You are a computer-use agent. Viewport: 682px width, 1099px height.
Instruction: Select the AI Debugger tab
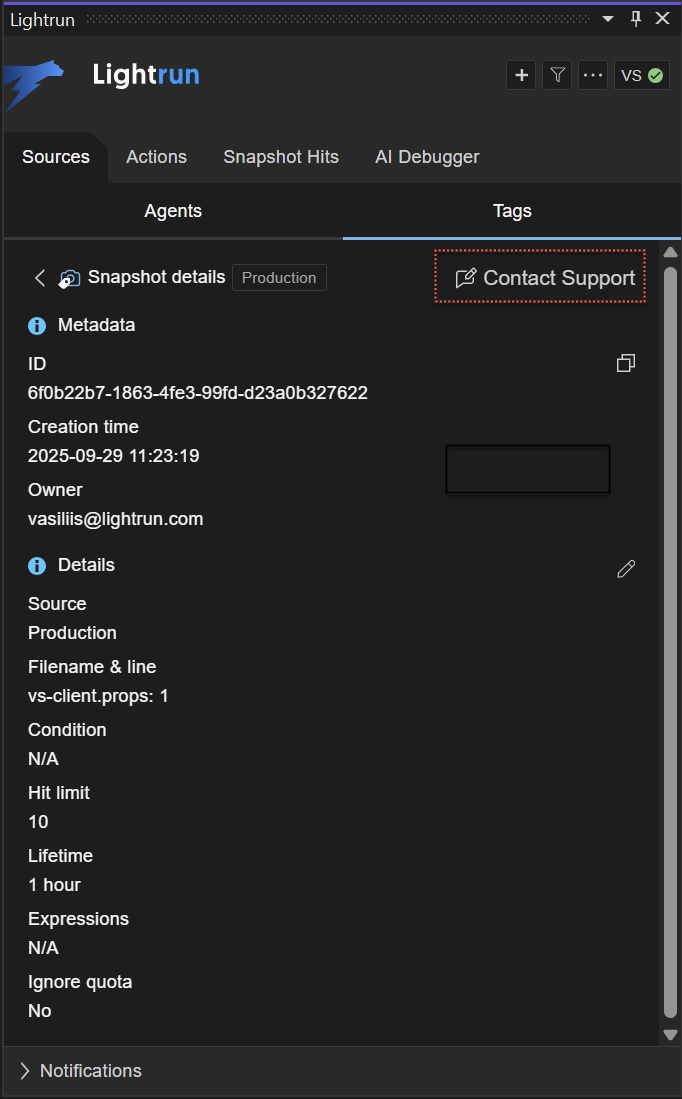427,157
